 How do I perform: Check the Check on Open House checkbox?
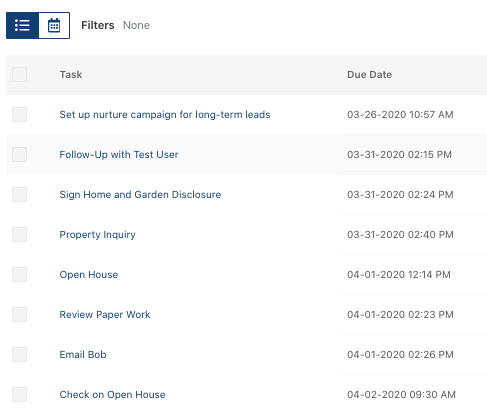(x=20, y=394)
